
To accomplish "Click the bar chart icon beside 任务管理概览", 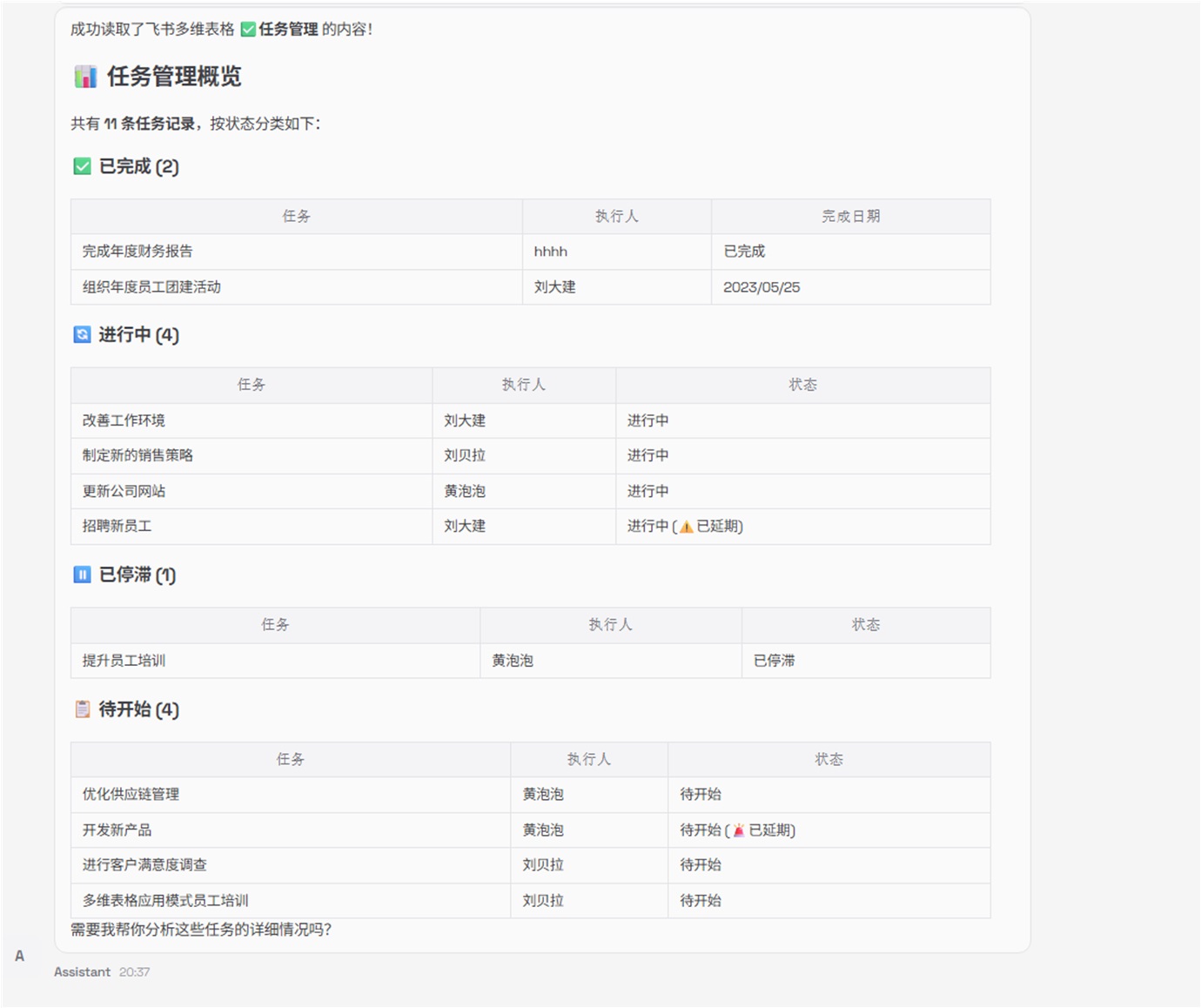I will (85, 77).
